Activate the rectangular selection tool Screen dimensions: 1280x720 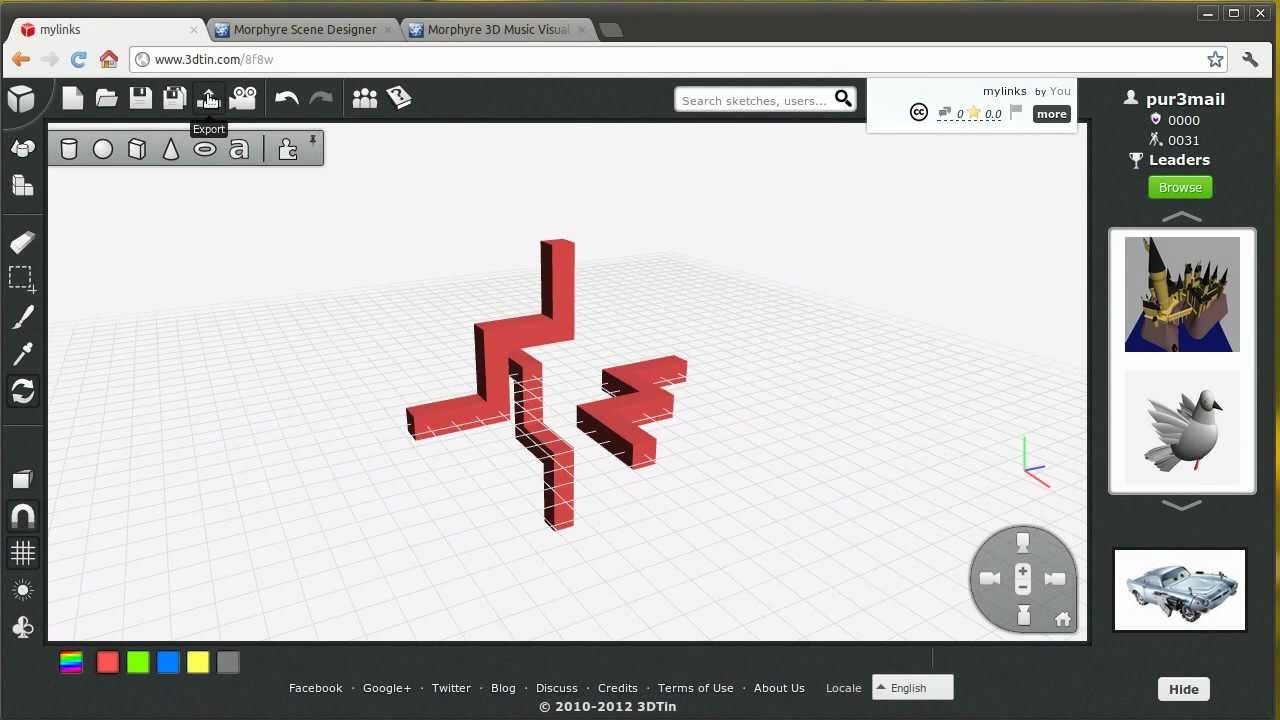coord(22,278)
